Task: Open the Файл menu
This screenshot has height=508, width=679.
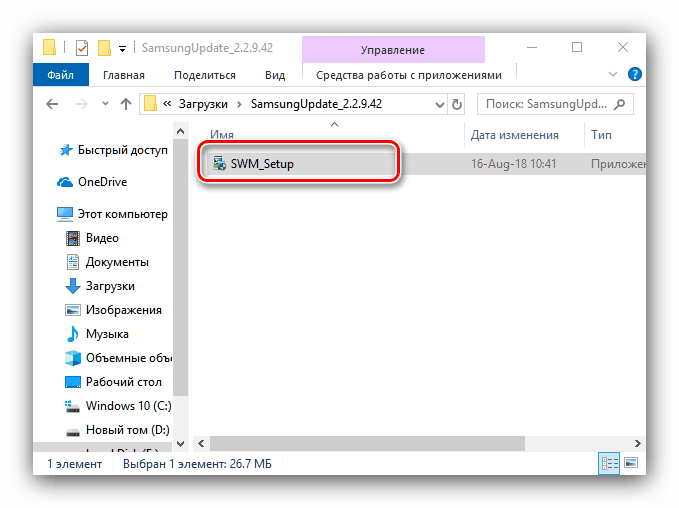Action: [x=61, y=75]
